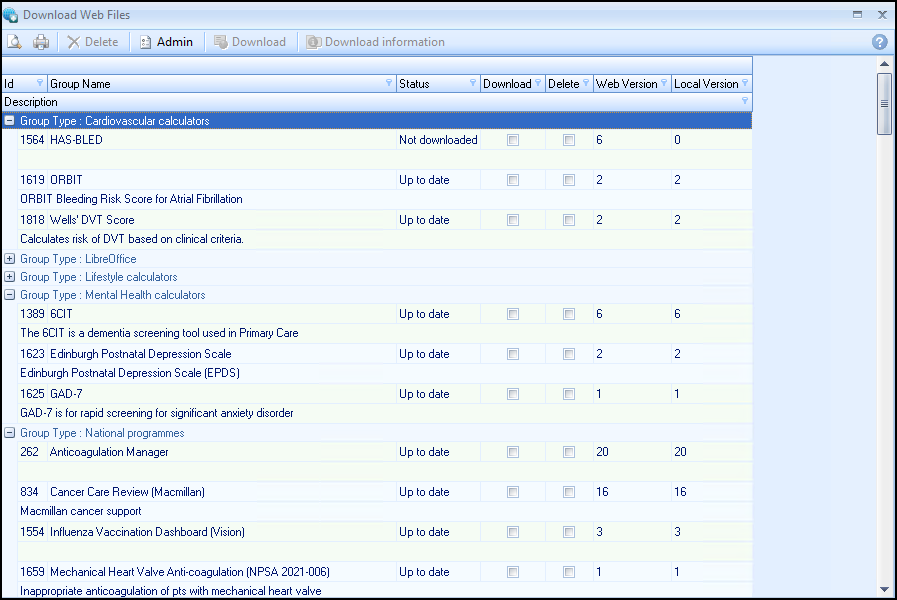This screenshot has width=897, height=600.
Task: Select the Anticoagulation Manager row
Action: coord(109,452)
